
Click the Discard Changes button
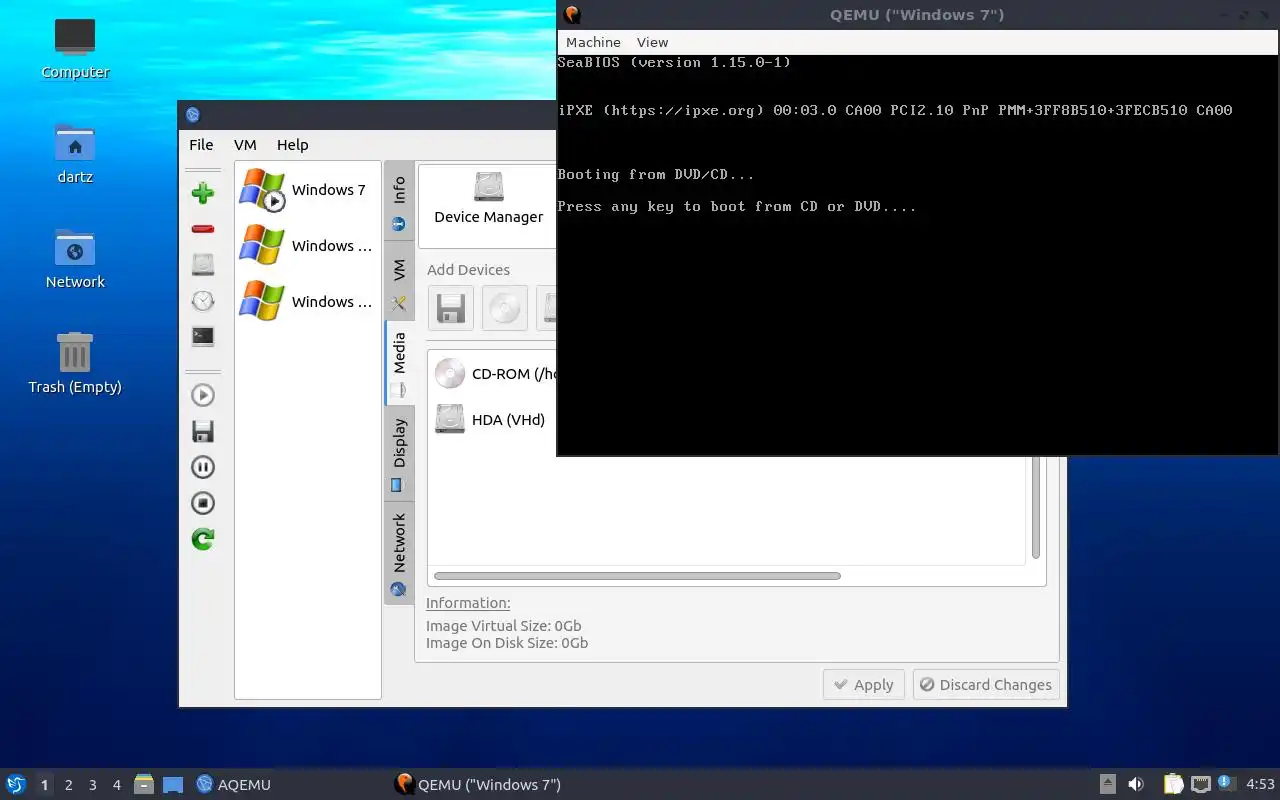tap(986, 685)
